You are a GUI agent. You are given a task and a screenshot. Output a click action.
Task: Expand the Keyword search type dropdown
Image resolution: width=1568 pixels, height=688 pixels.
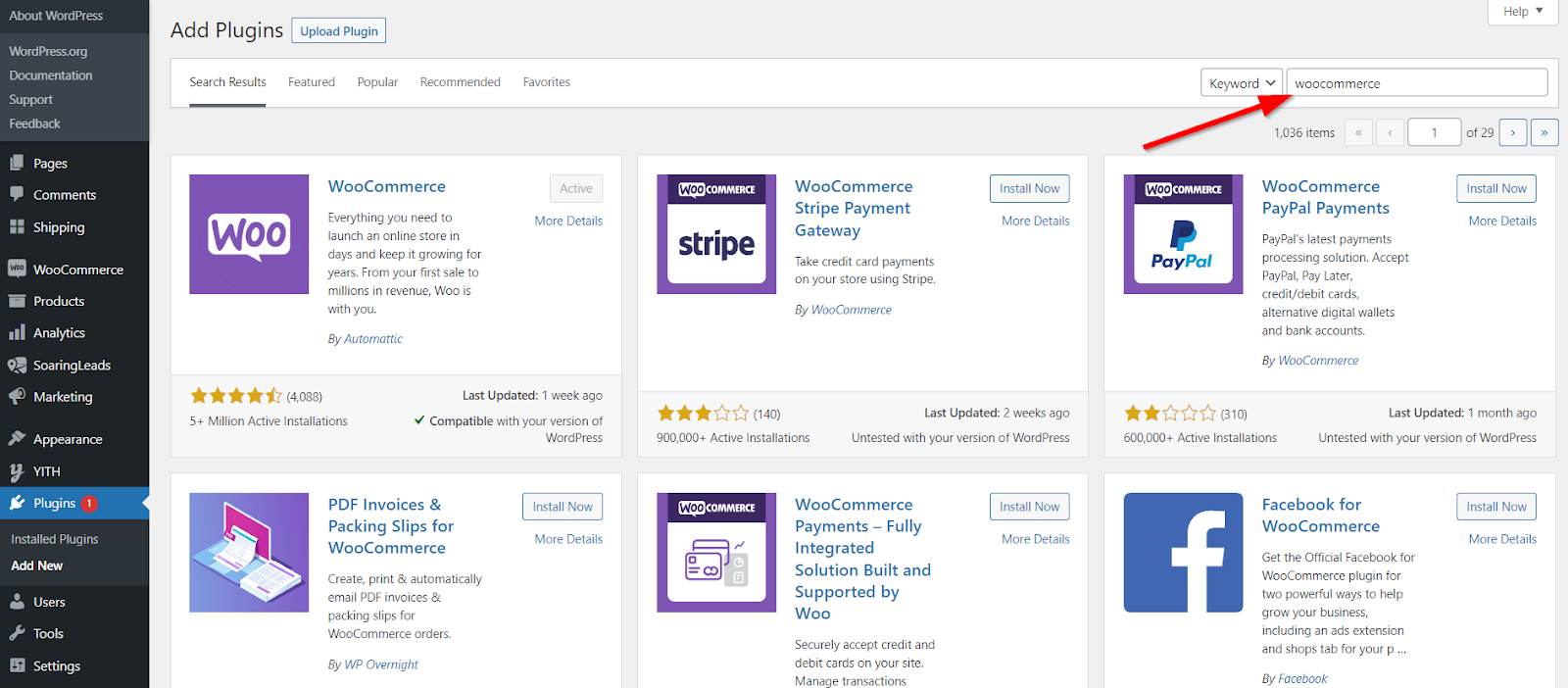(x=1241, y=83)
